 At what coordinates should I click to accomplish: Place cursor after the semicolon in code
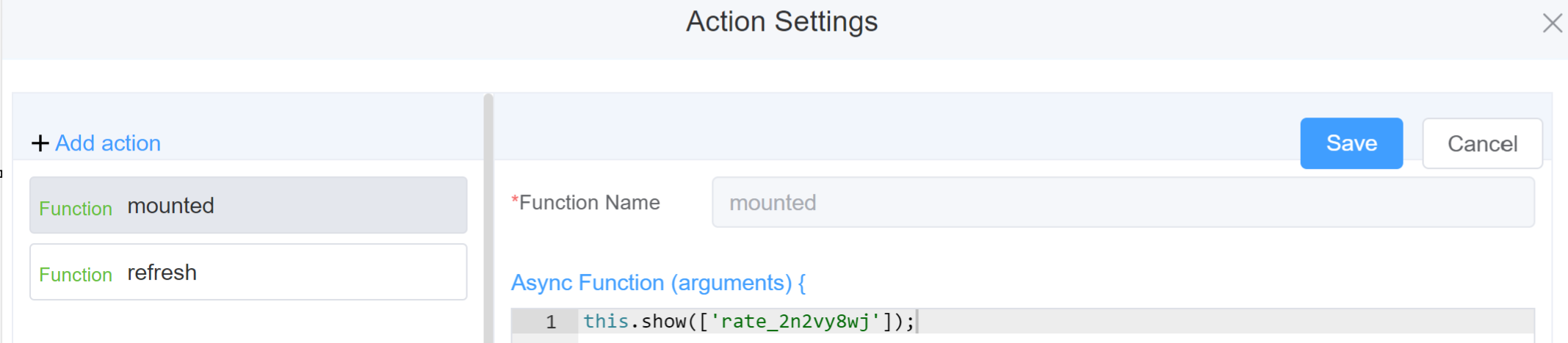[x=915, y=322]
